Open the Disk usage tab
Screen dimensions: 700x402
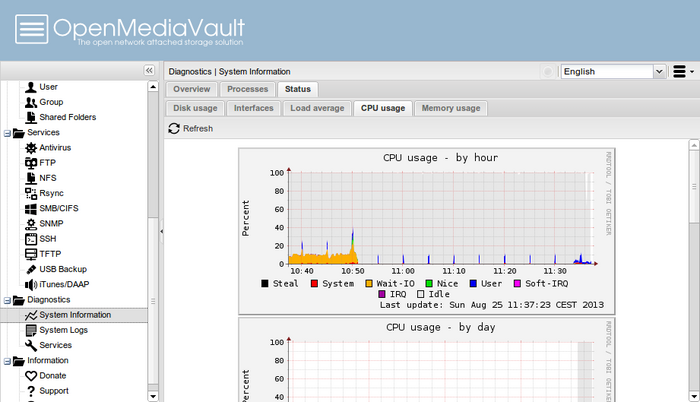[194, 108]
